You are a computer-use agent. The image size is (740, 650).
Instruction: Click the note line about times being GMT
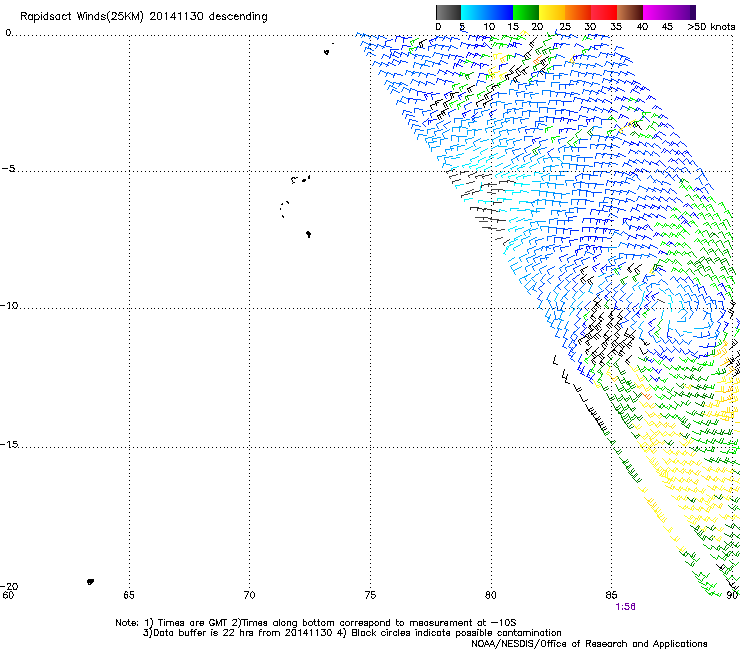(316, 623)
